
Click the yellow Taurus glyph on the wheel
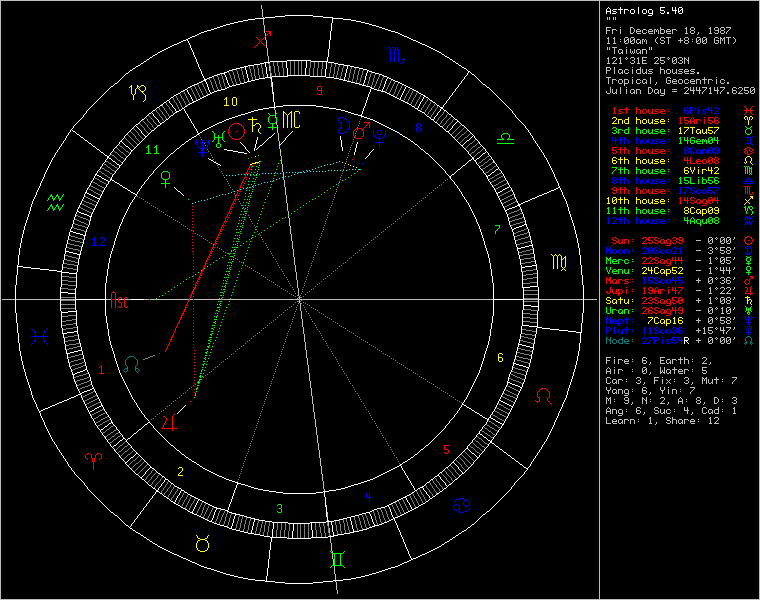[200, 543]
